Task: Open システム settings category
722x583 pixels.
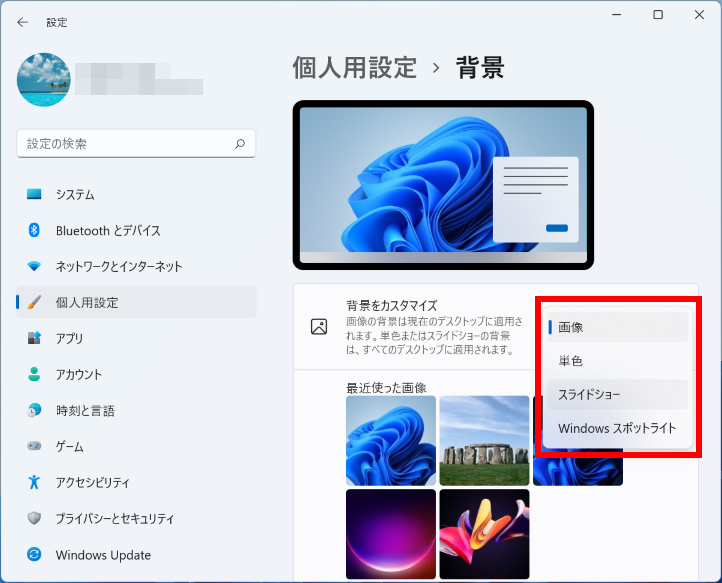Action: [136, 194]
